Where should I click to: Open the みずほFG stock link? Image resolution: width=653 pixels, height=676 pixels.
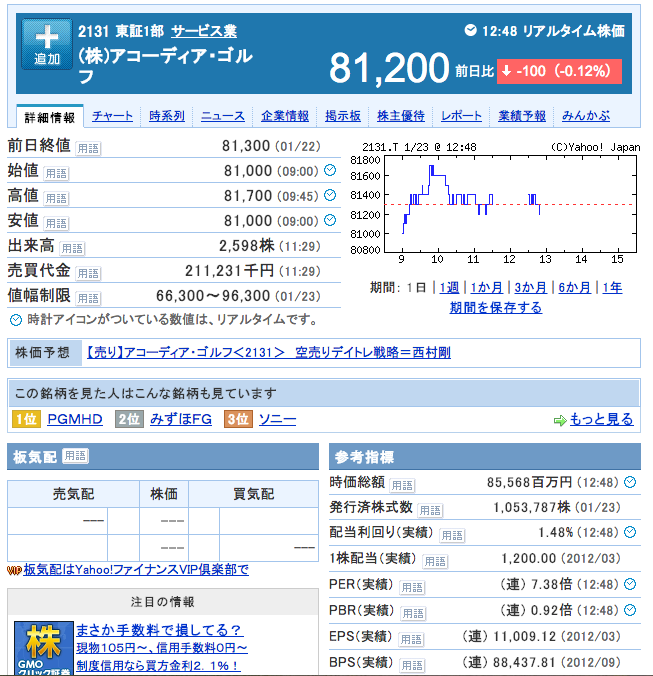(x=181, y=419)
